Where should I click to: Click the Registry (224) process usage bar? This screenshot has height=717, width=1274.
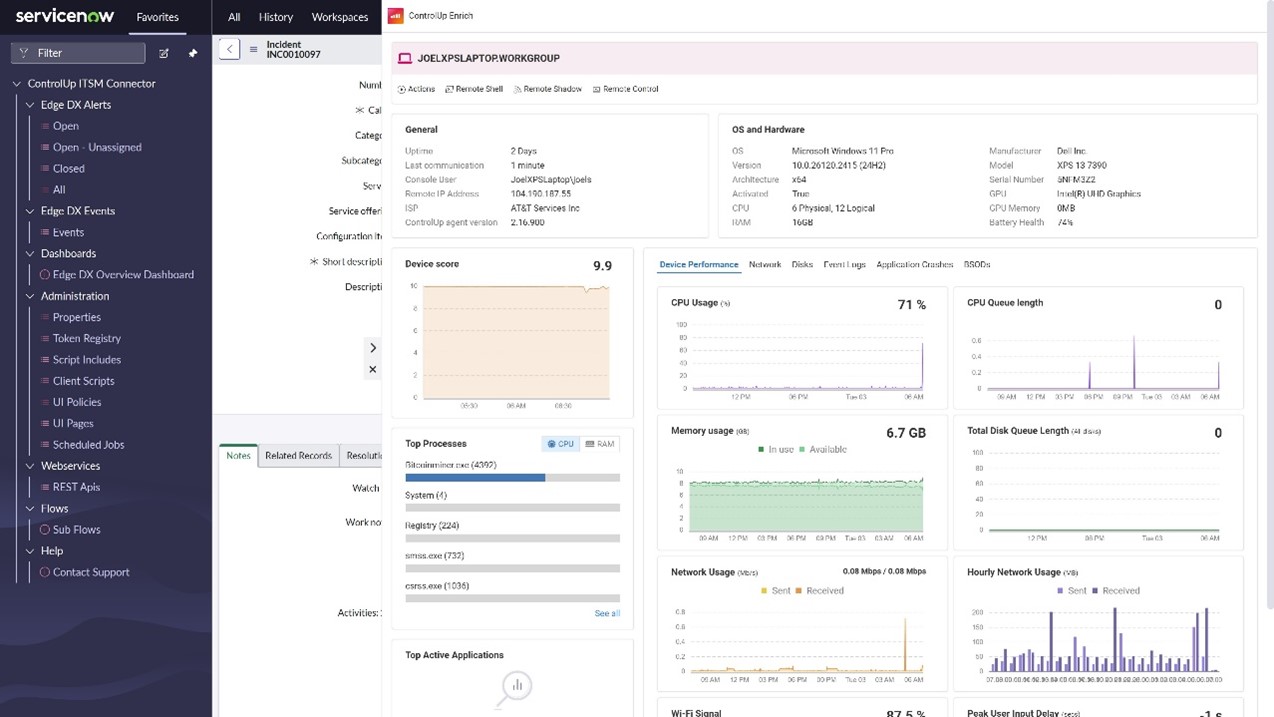click(512, 538)
